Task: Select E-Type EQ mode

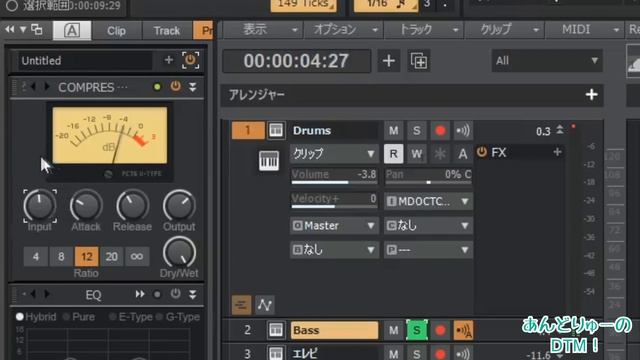Action: pyautogui.click(x=131, y=317)
